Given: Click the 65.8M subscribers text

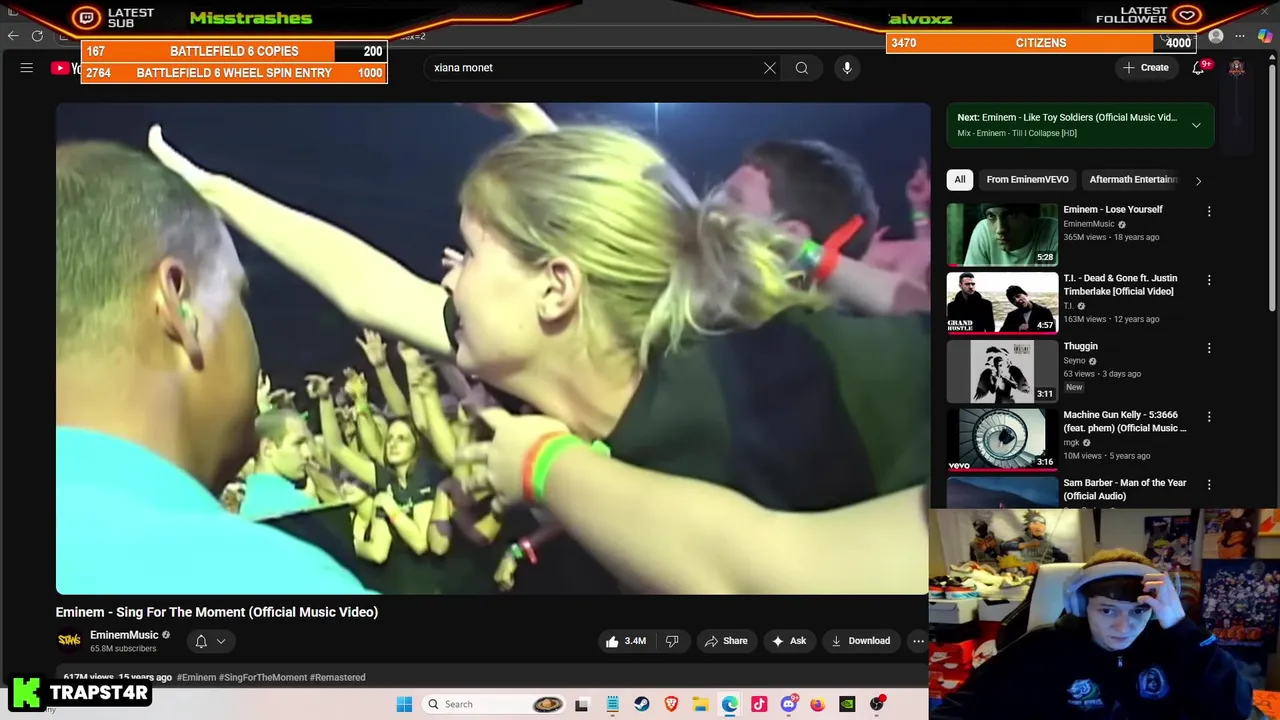Looking at the screenshot, I should [123, 649].
